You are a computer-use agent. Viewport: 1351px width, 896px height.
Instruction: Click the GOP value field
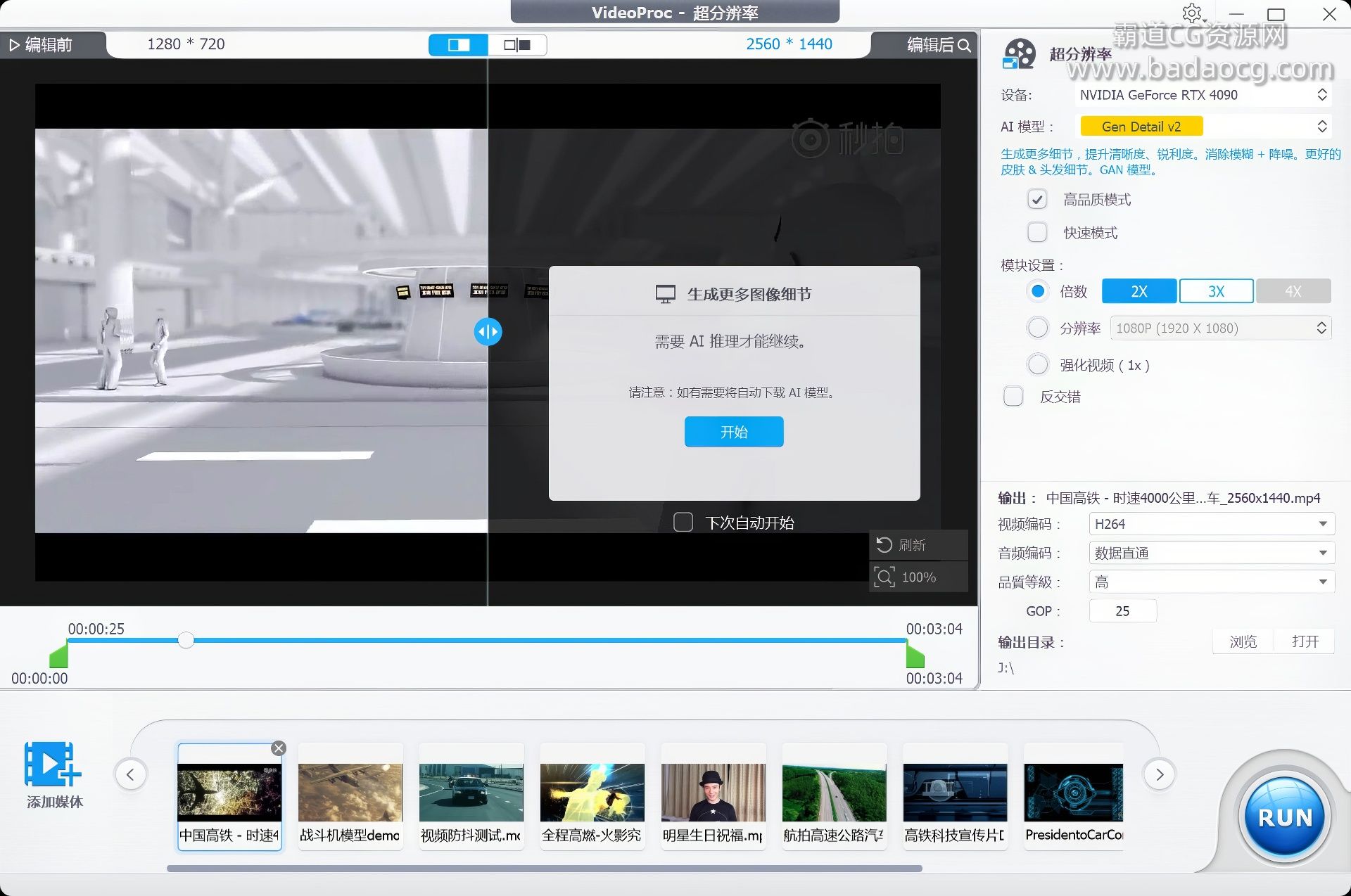point(1123,611)
